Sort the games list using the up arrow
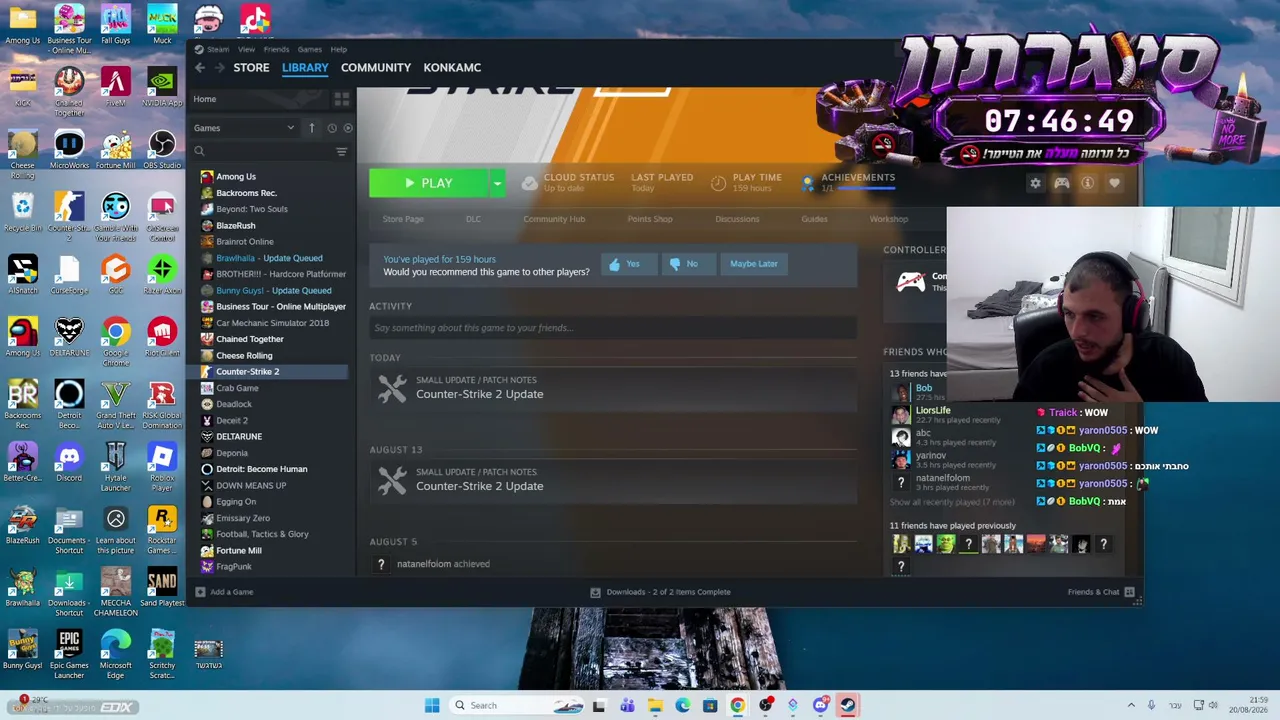 click(x=311, y=128)
